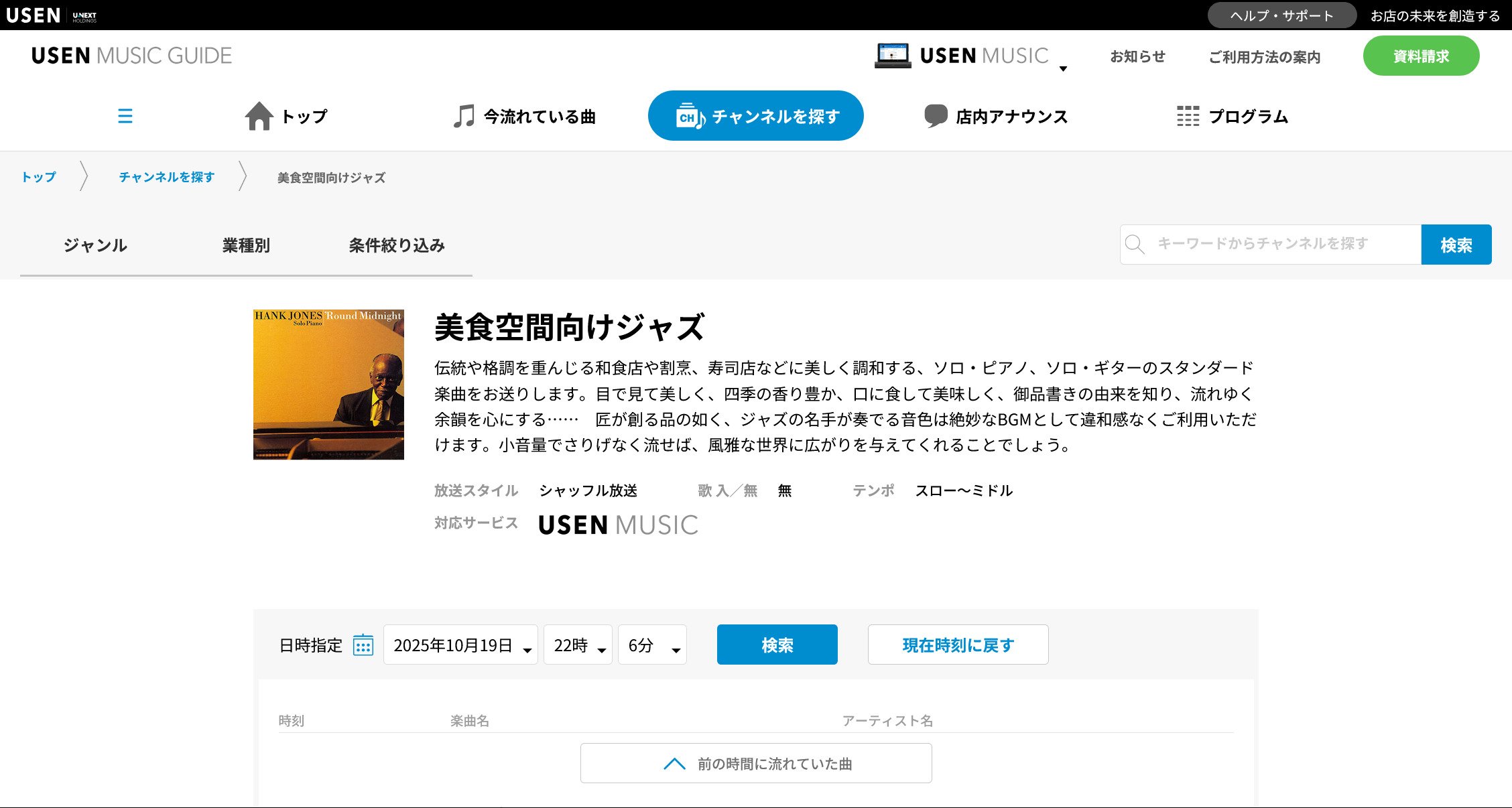The width and height of the screenshot is (1512, 808).
Task: Expand 前の時間に流れていた曲 earlier songs
Action: [x=756, y=763]
